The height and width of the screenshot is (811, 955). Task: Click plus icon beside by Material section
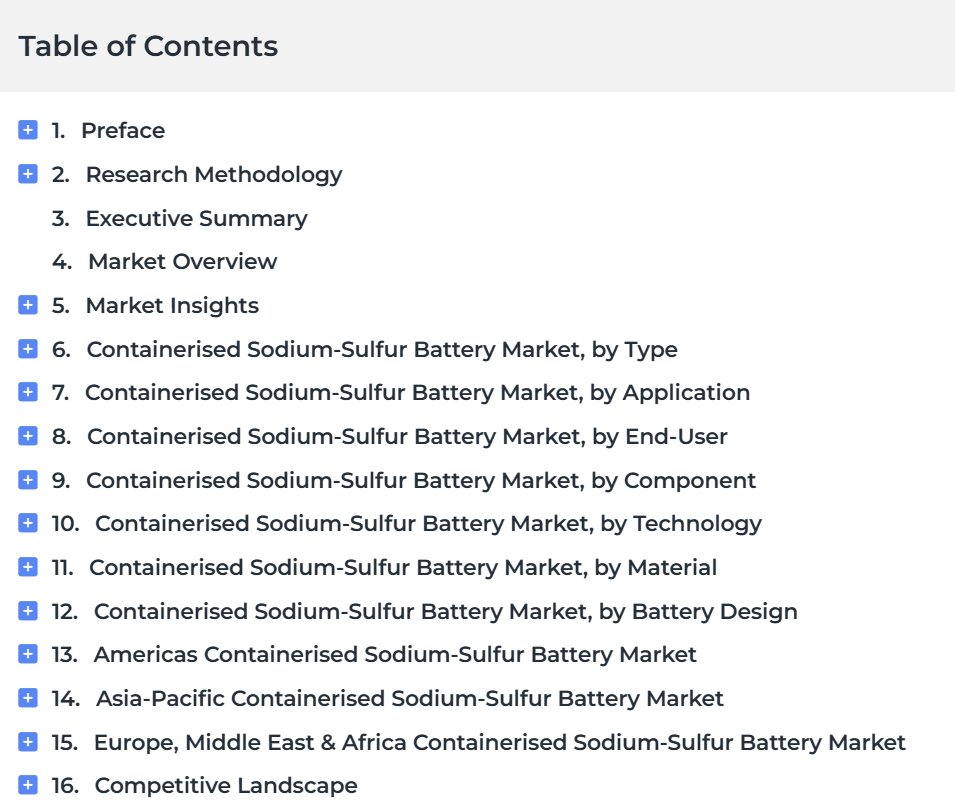28,567
